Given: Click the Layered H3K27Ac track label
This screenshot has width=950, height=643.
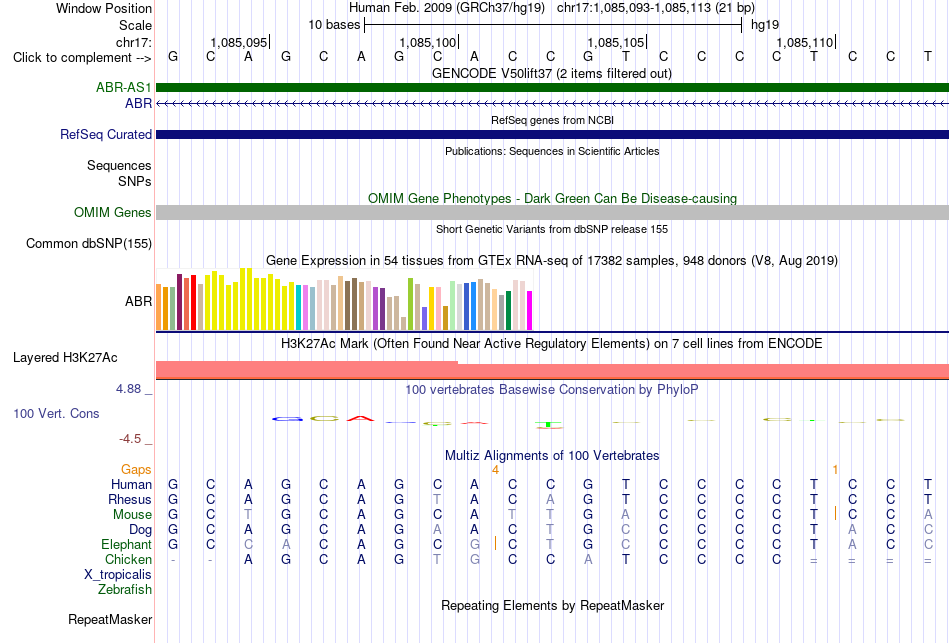Looking at the screenshot, I should [65, 358].
